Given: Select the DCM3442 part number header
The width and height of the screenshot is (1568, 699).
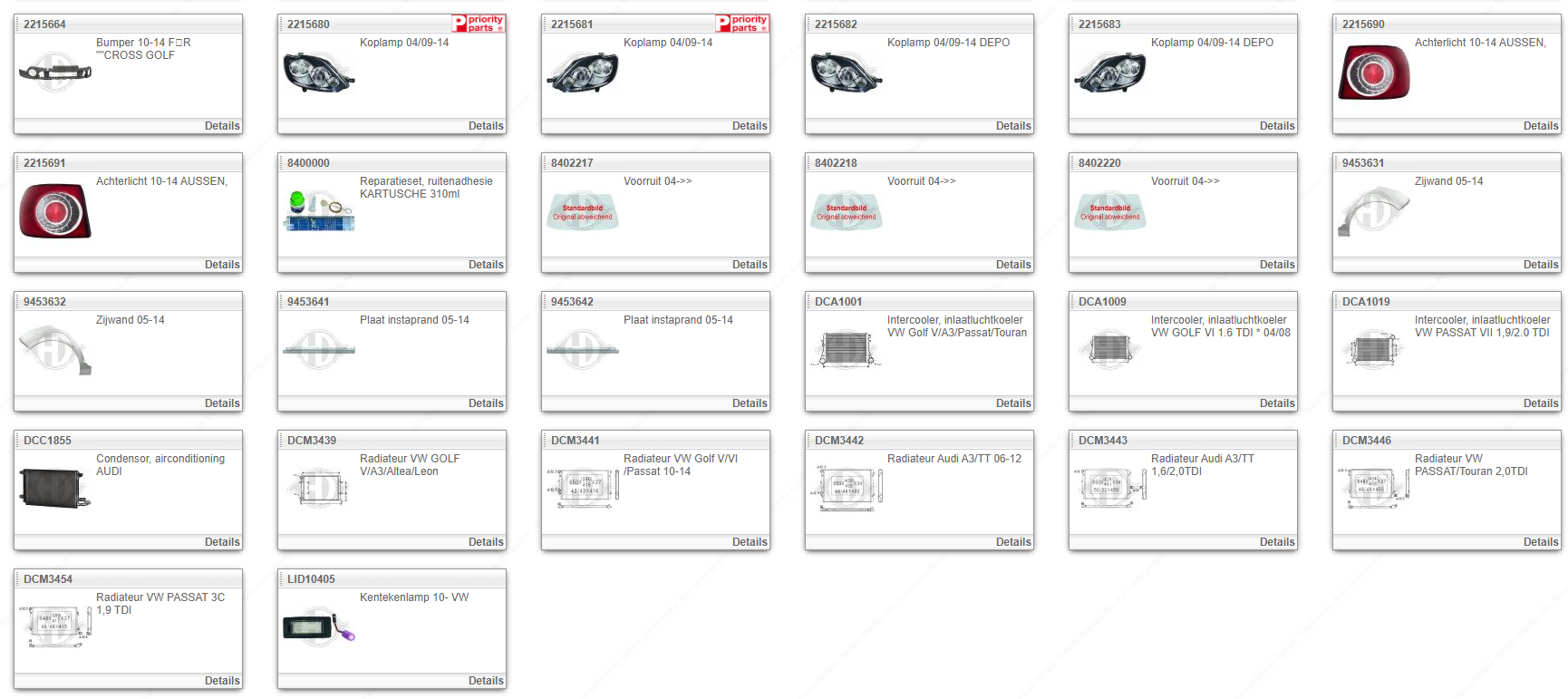Looking at the screenshot, I should 838,441.
